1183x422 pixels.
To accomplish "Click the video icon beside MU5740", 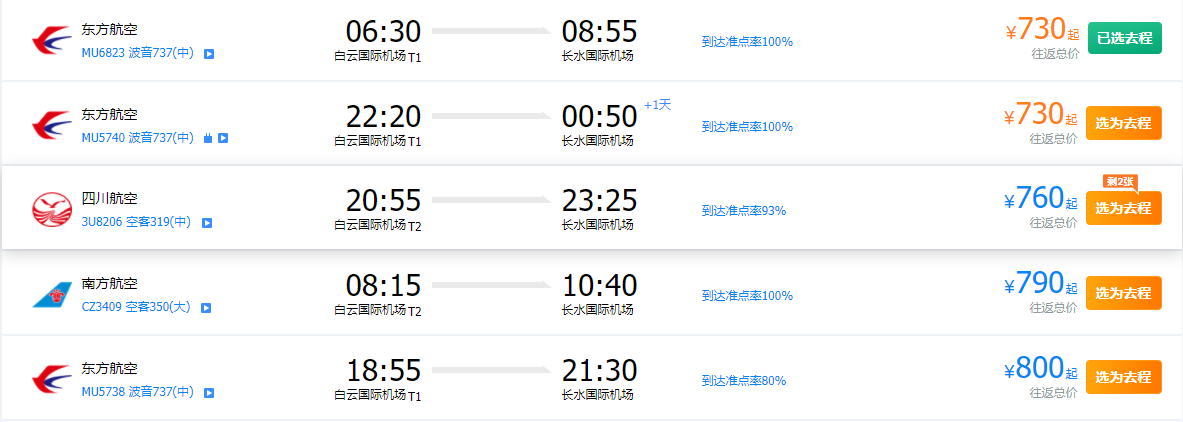I will [x=223, y=138].
